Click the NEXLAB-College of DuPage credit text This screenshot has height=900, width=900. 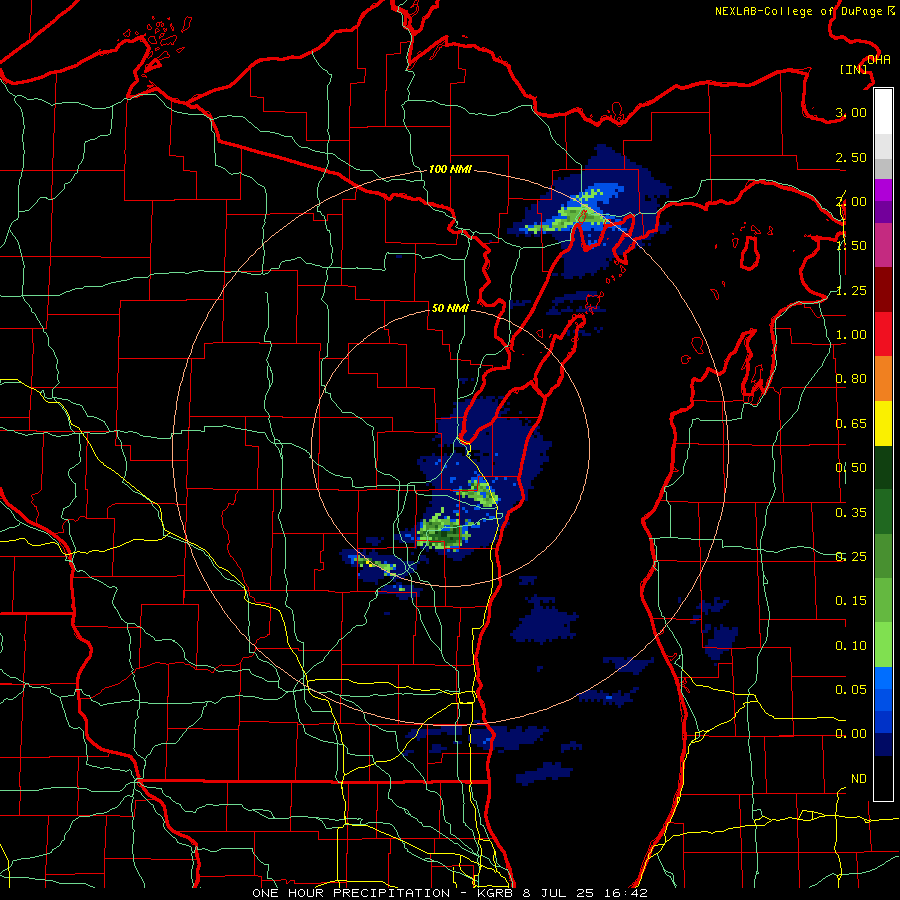coord(801,11)
